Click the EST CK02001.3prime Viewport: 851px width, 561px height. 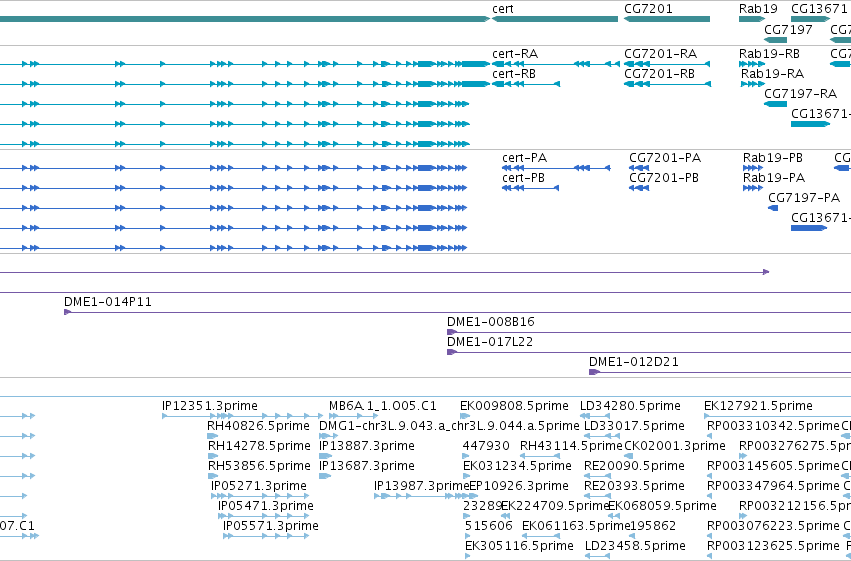tap(675, 447)
